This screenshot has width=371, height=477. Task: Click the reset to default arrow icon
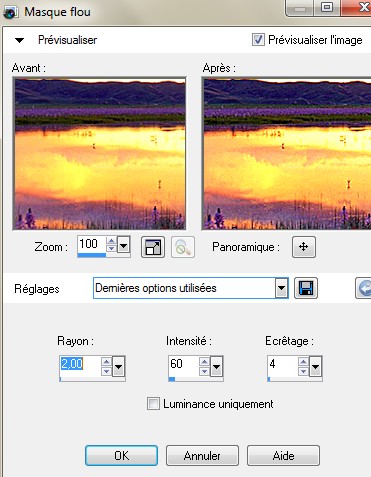coord(363,288)
